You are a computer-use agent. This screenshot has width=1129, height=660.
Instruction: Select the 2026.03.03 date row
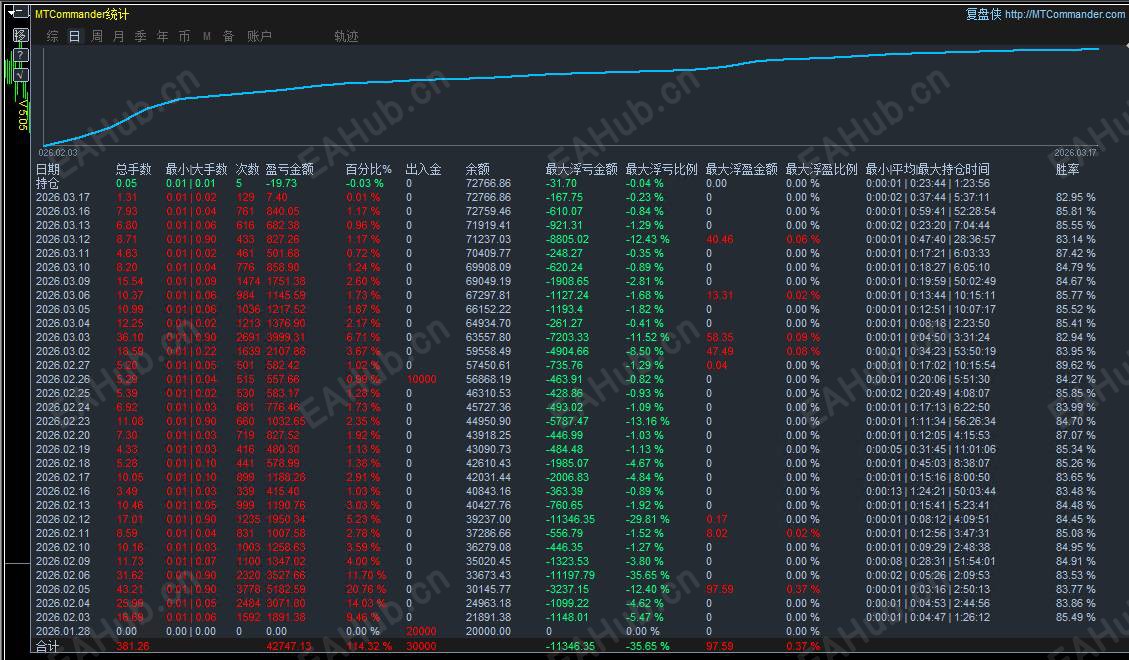63,337
